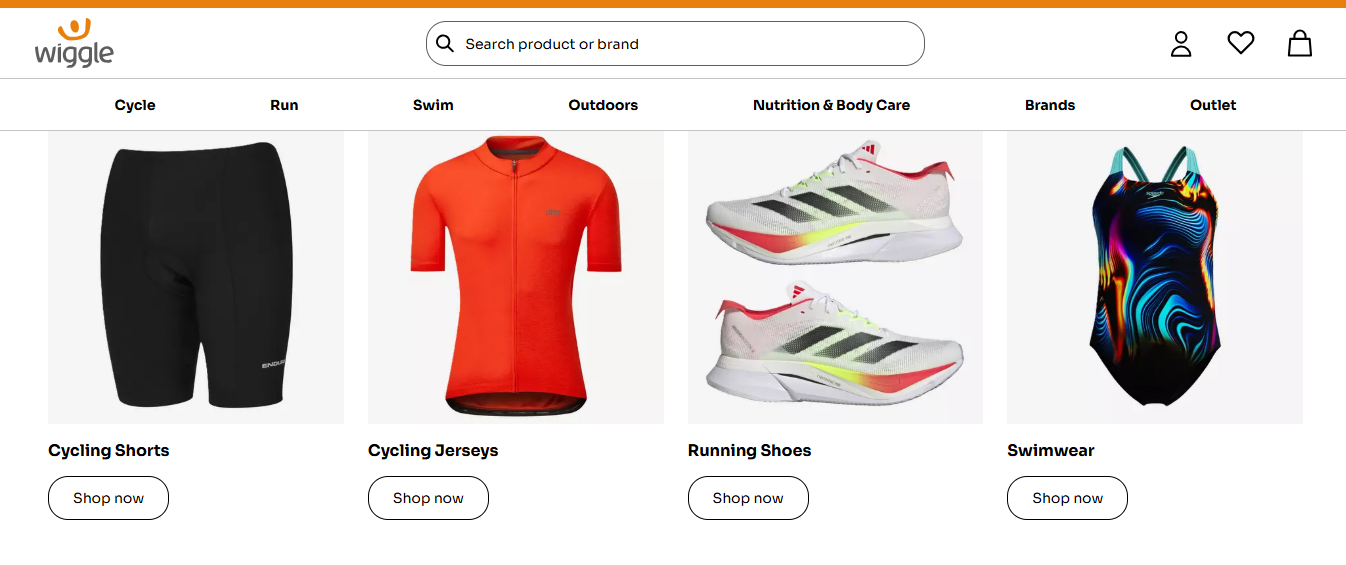The height and width of the screenshot is (565, 1346).
Task: Open the Cycle menu
Action: tap(135, 105)
